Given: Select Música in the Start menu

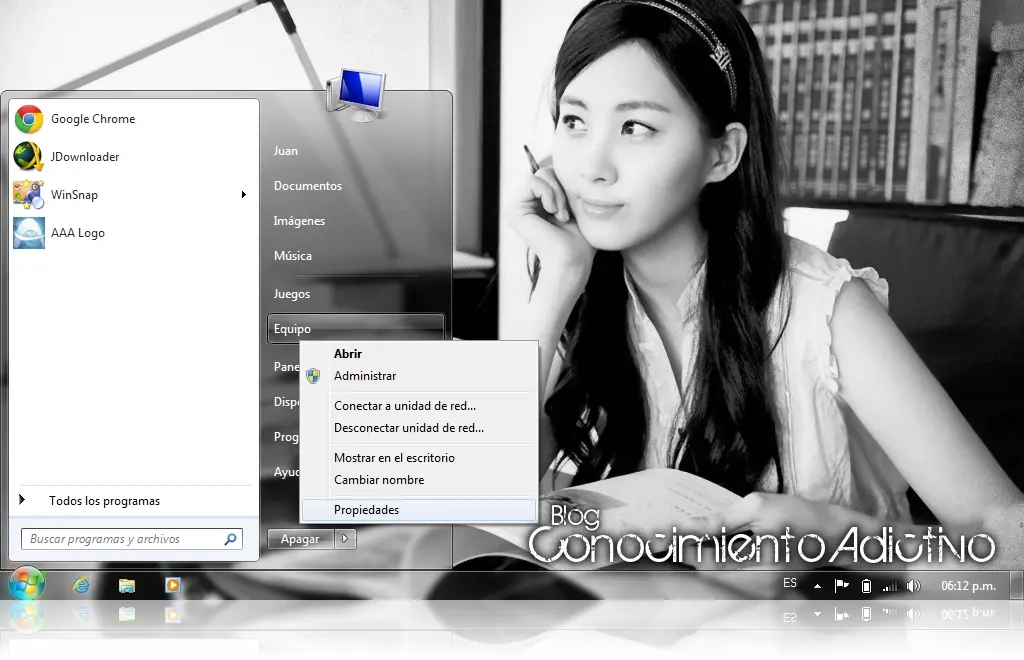Looking at the screenshot, I should [294, 256].
